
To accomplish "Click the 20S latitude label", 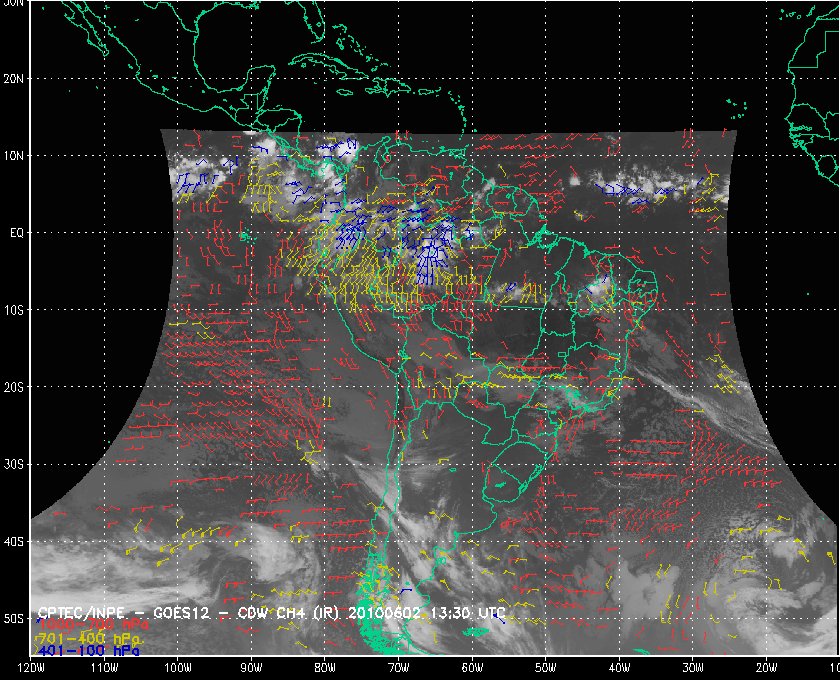I will point(14,387).
